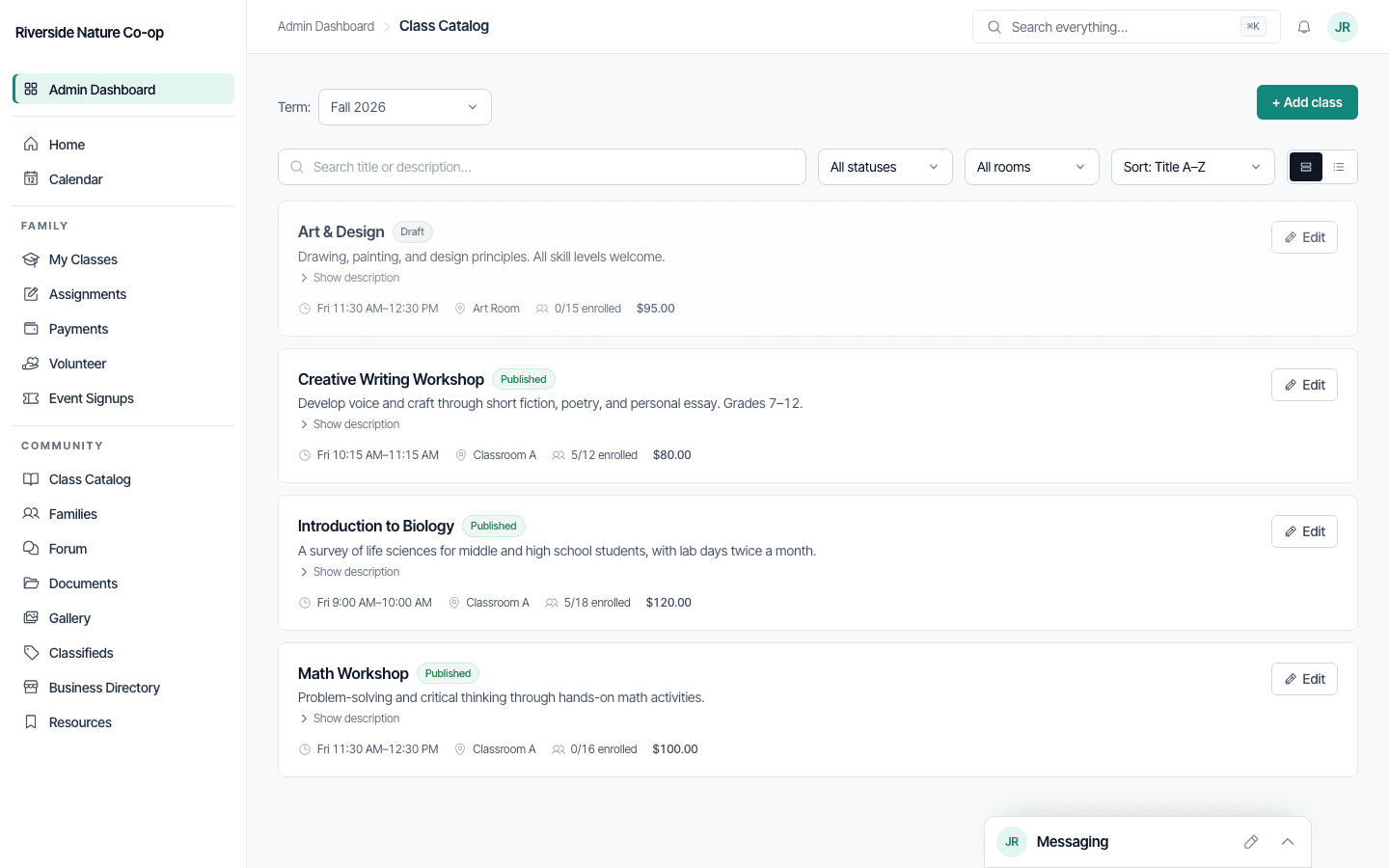The image size is (1389, 868).
Task: Click the Gallery image icon
Action: (31, 618)
